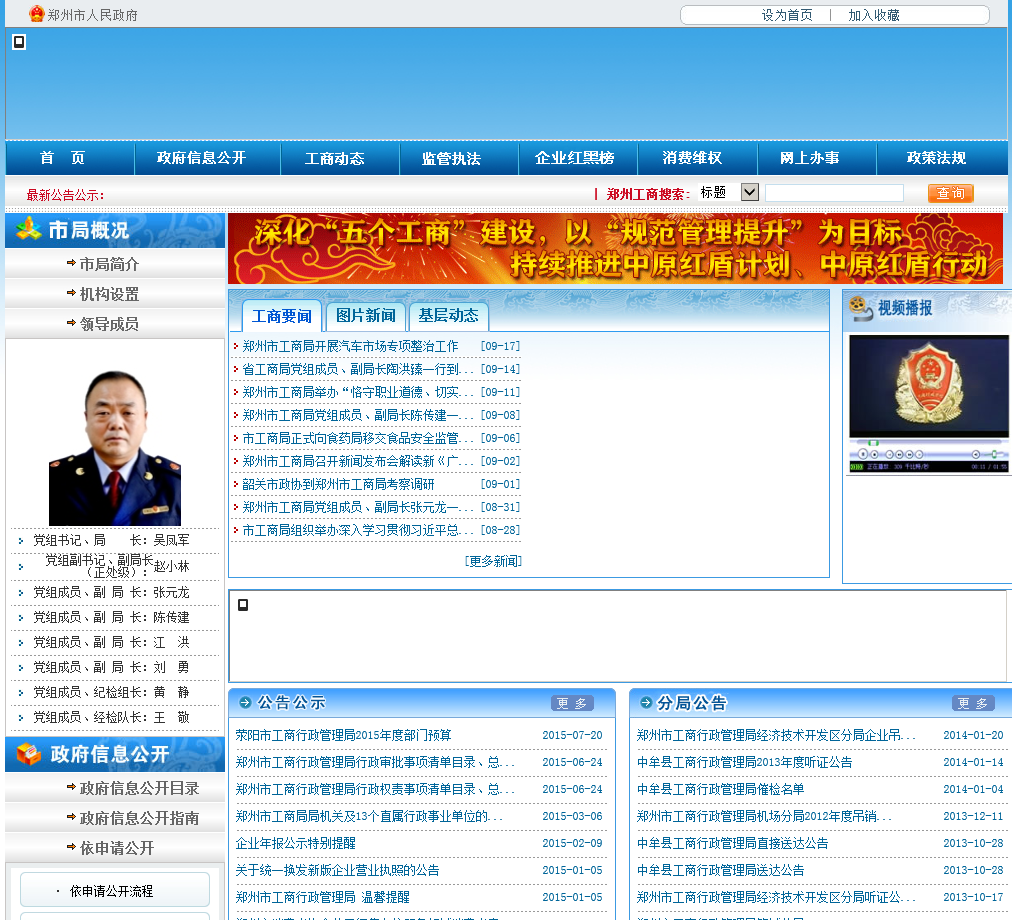
Task: Click the film reel icon beside 视频播报
Action: [x=860, y=307]
